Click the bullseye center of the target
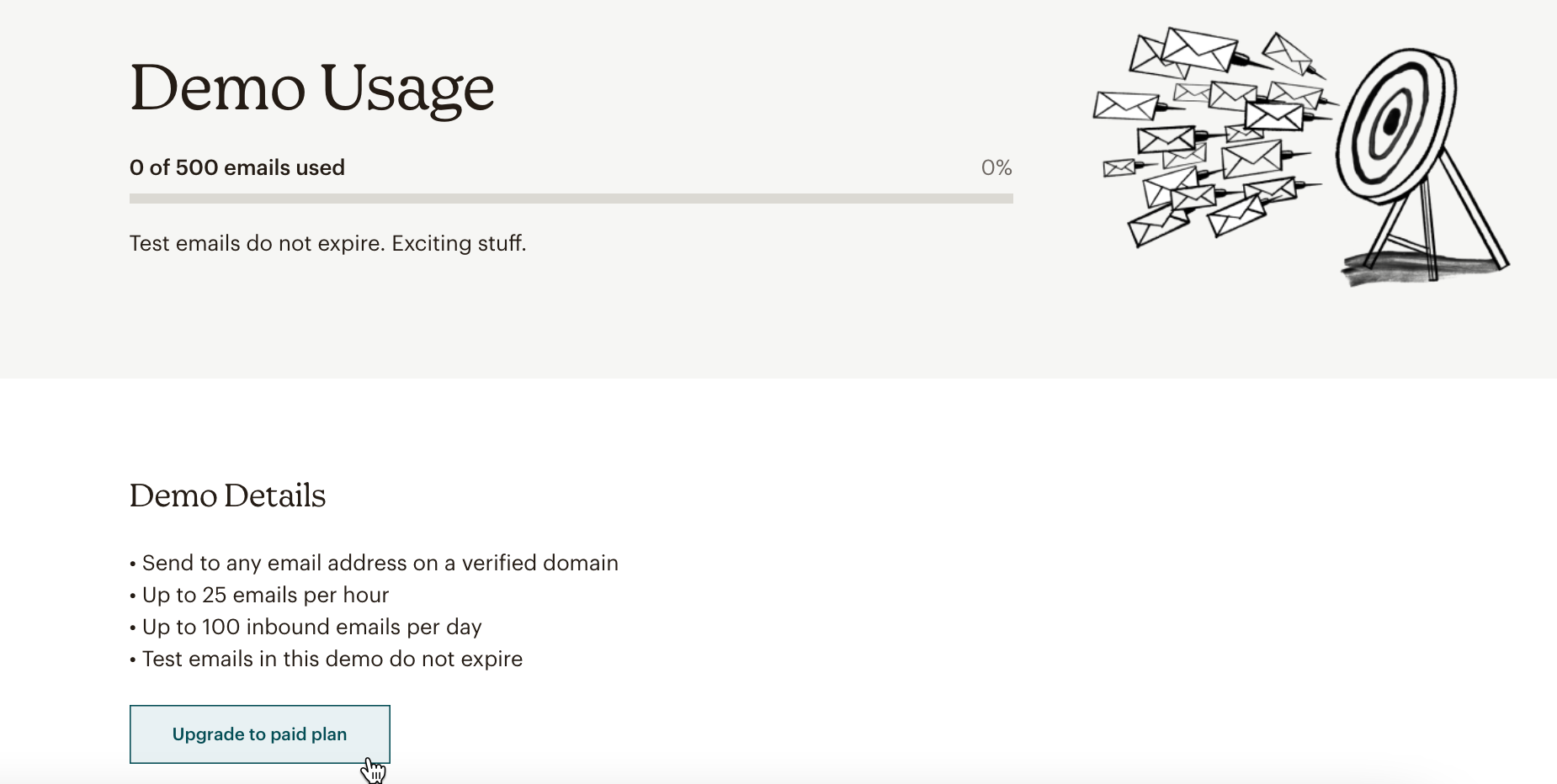 [x=1390, y=123]
